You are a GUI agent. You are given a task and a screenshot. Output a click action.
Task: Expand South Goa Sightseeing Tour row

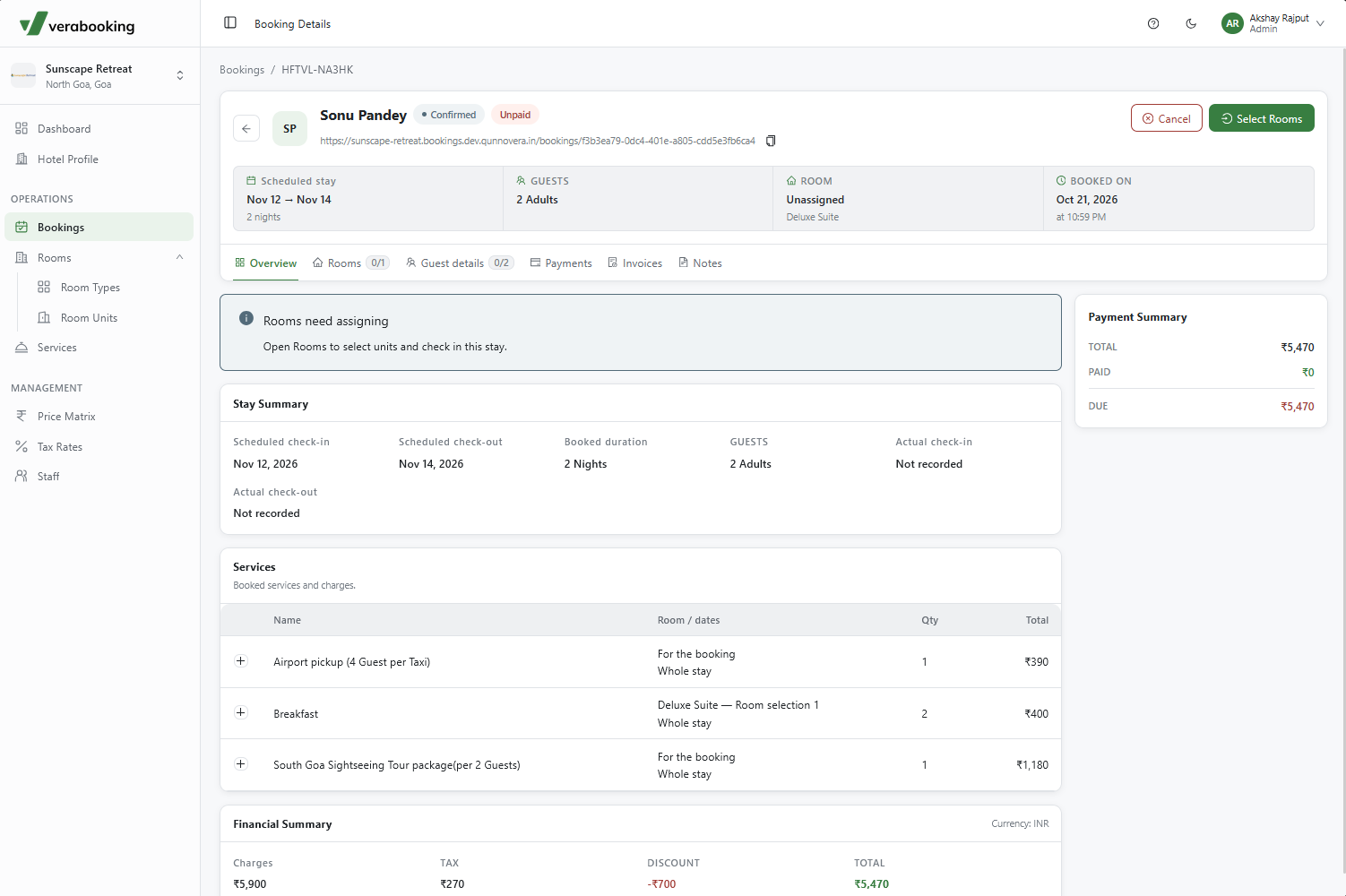(x=240, y=764)
